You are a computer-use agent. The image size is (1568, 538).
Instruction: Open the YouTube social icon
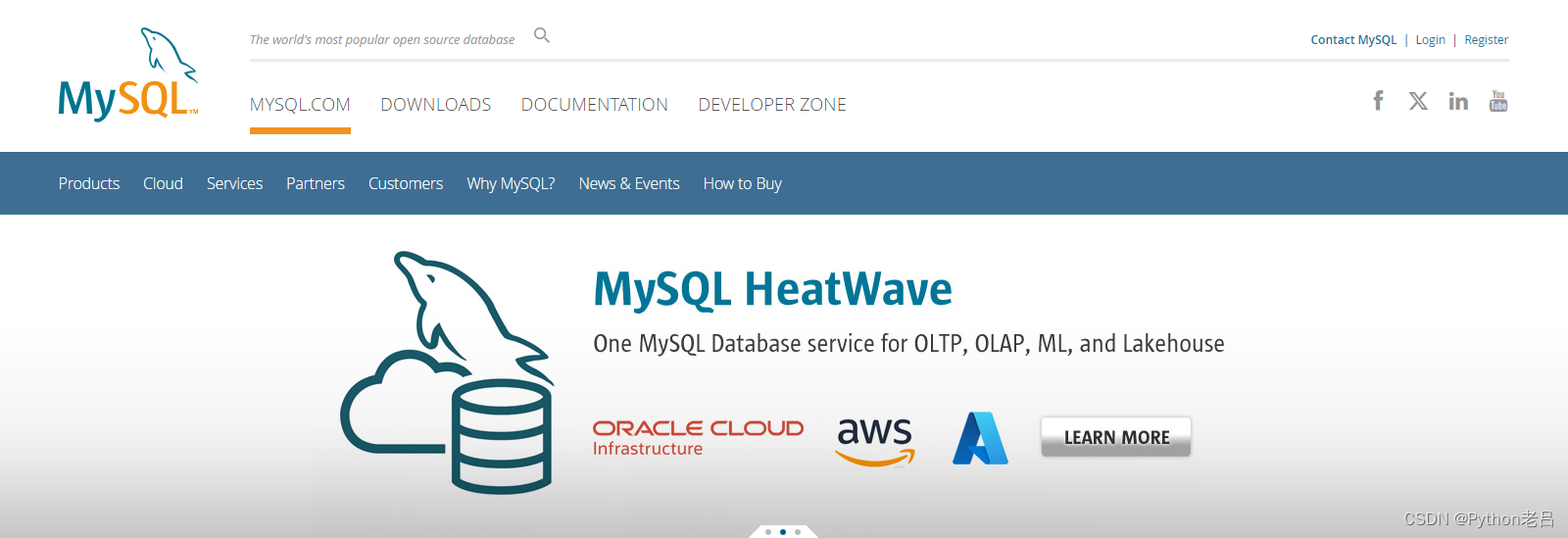pyautogui.click(x=1498, y=101)
